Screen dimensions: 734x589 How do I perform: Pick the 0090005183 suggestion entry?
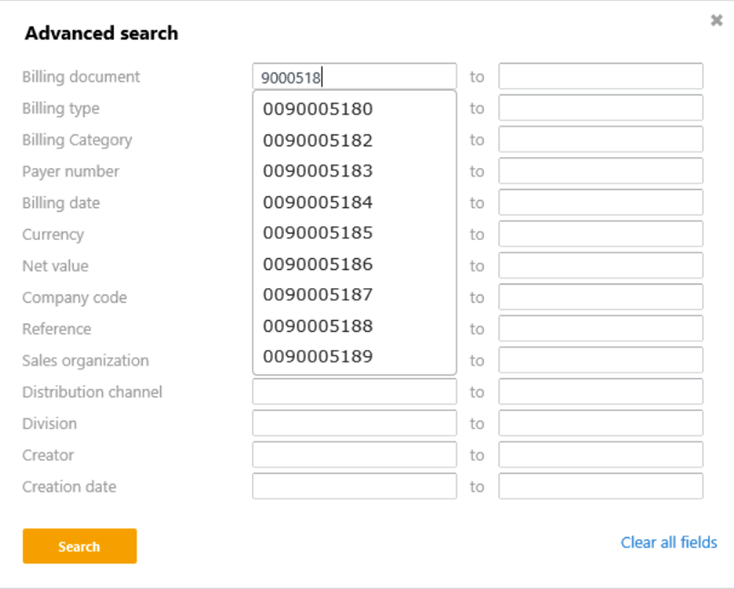point(318,171)
